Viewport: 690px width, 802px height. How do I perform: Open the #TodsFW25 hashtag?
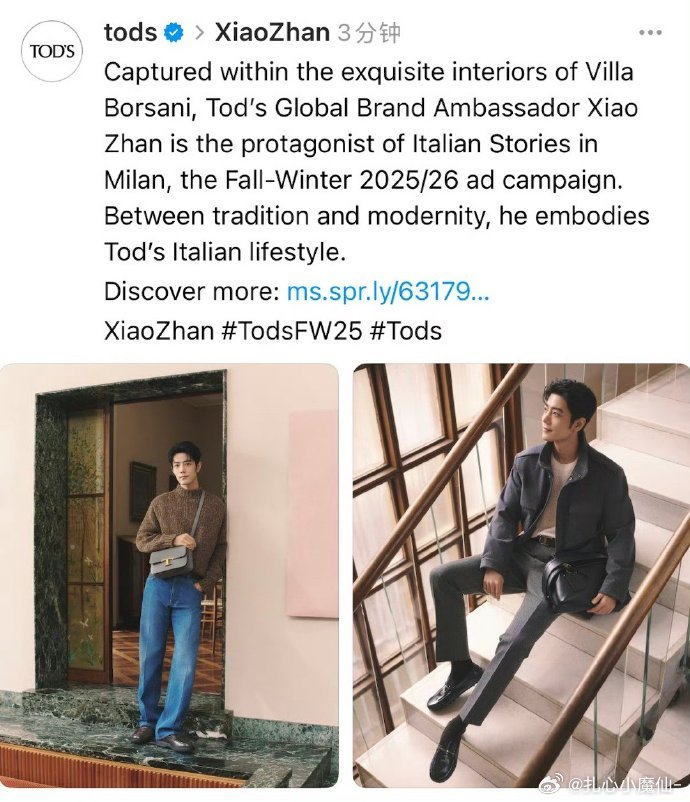pyautogui.click(x=292, y=330)
